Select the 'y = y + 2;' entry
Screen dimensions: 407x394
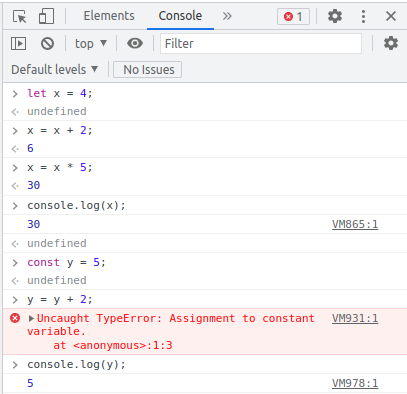[x=60, y=299]
